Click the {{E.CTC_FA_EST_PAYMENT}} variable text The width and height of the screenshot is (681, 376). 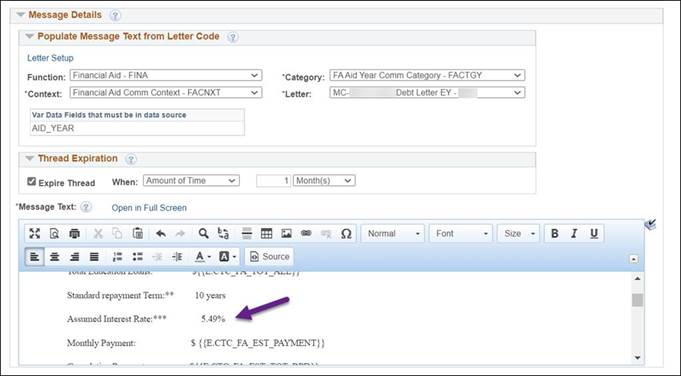[261, 343]
